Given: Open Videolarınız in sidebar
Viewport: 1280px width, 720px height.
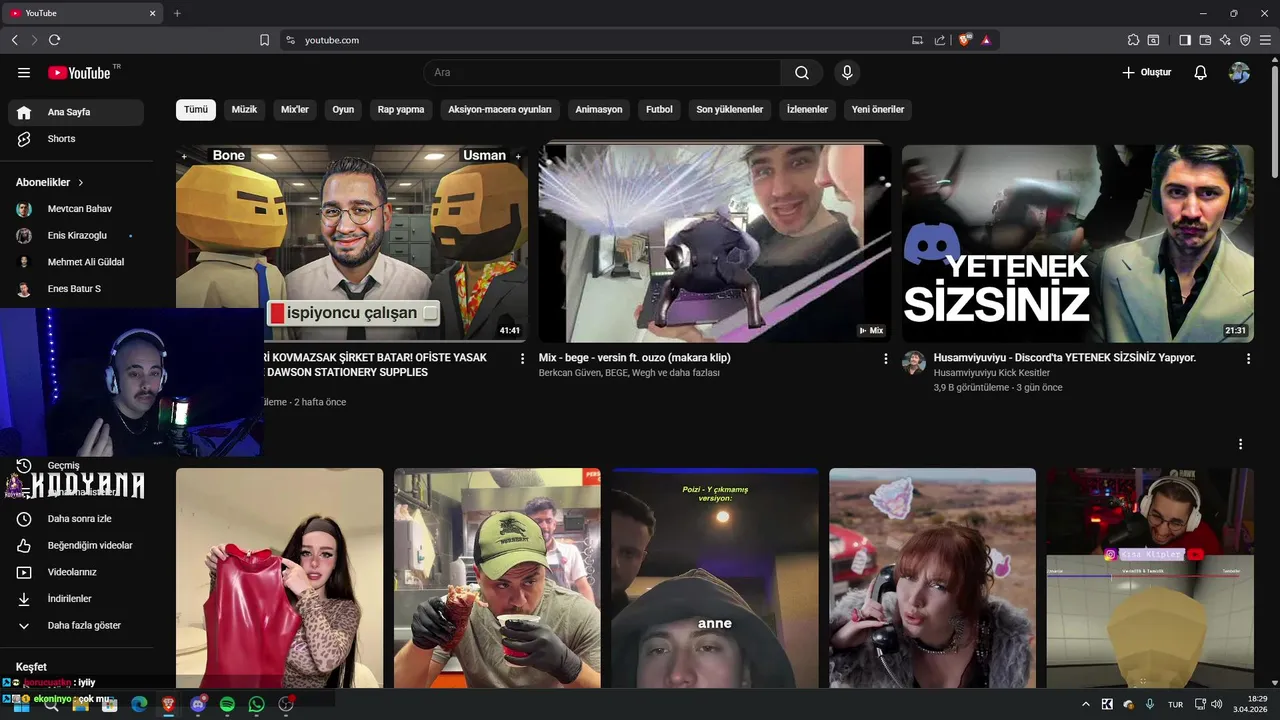Looking at the screenshot, I should pos(76,572).
